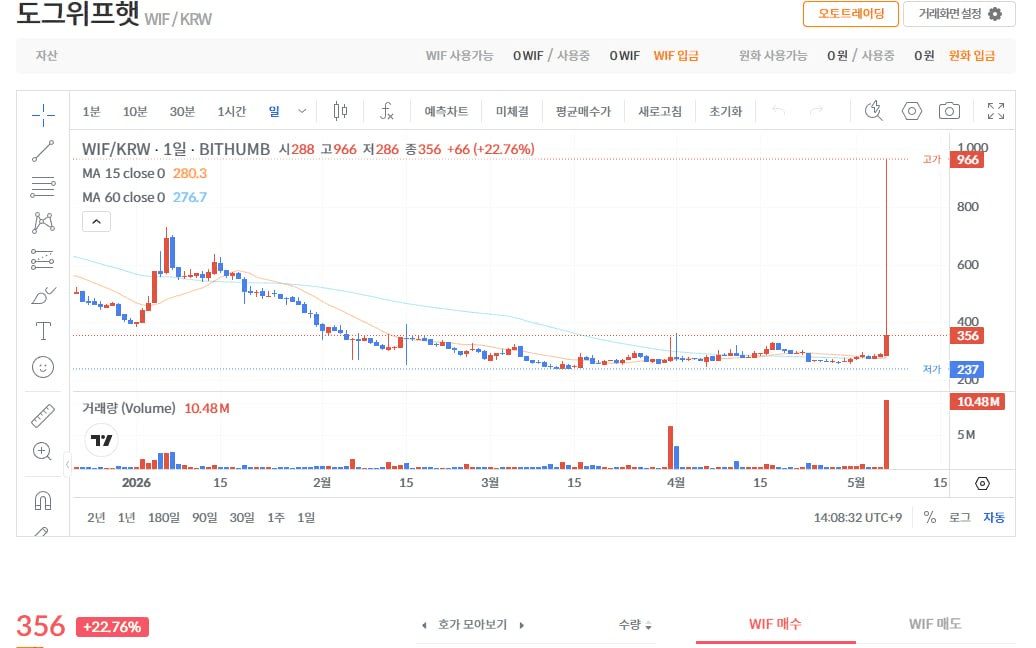Image resolution: width=1036 pixels, height=648 pixels.
Task: Click the 356 current price label on axis
Action: pyautogui.click(x=967, y=336)
